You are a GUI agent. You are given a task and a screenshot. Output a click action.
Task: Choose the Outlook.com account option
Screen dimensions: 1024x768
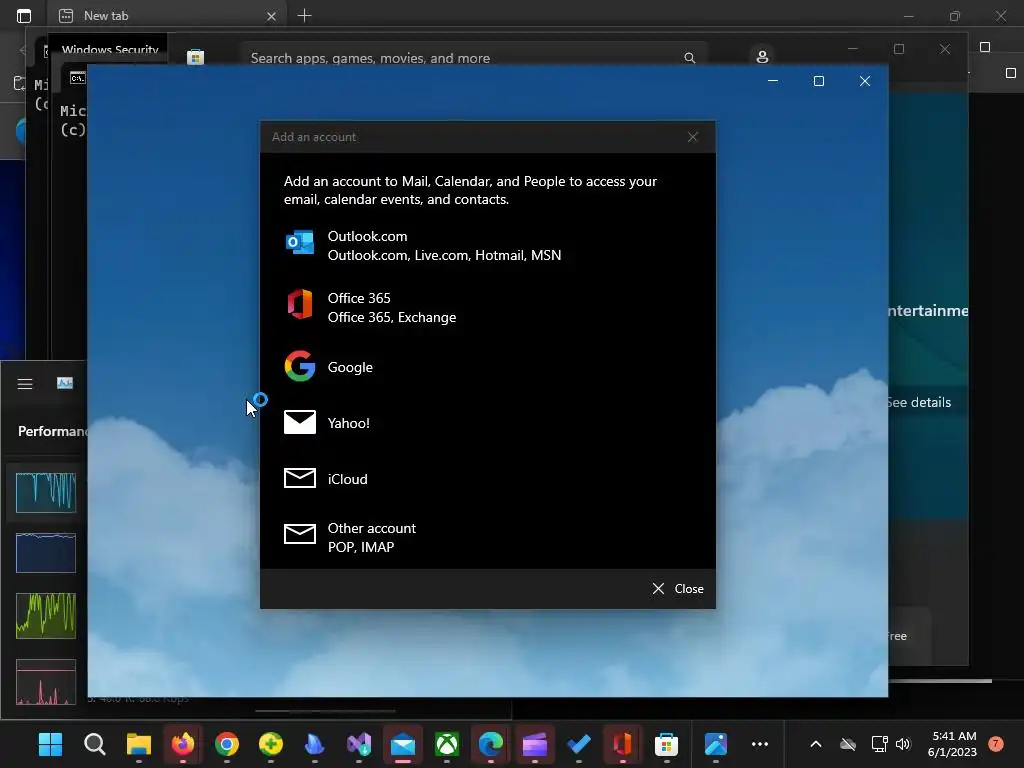[x=488, y=246]
